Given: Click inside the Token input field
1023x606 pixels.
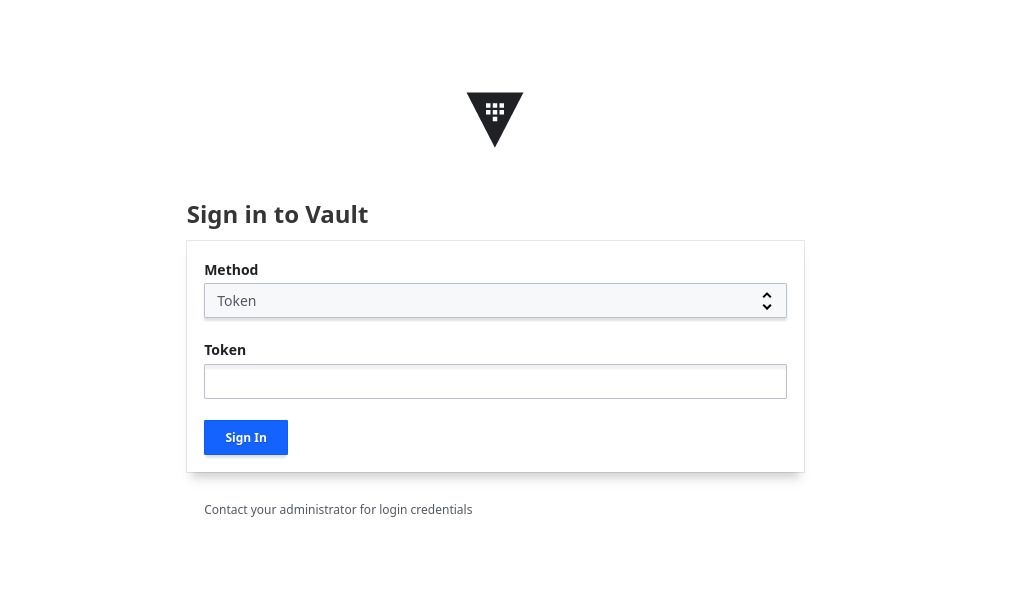Looking at the screenshot, I should (495, 381).
